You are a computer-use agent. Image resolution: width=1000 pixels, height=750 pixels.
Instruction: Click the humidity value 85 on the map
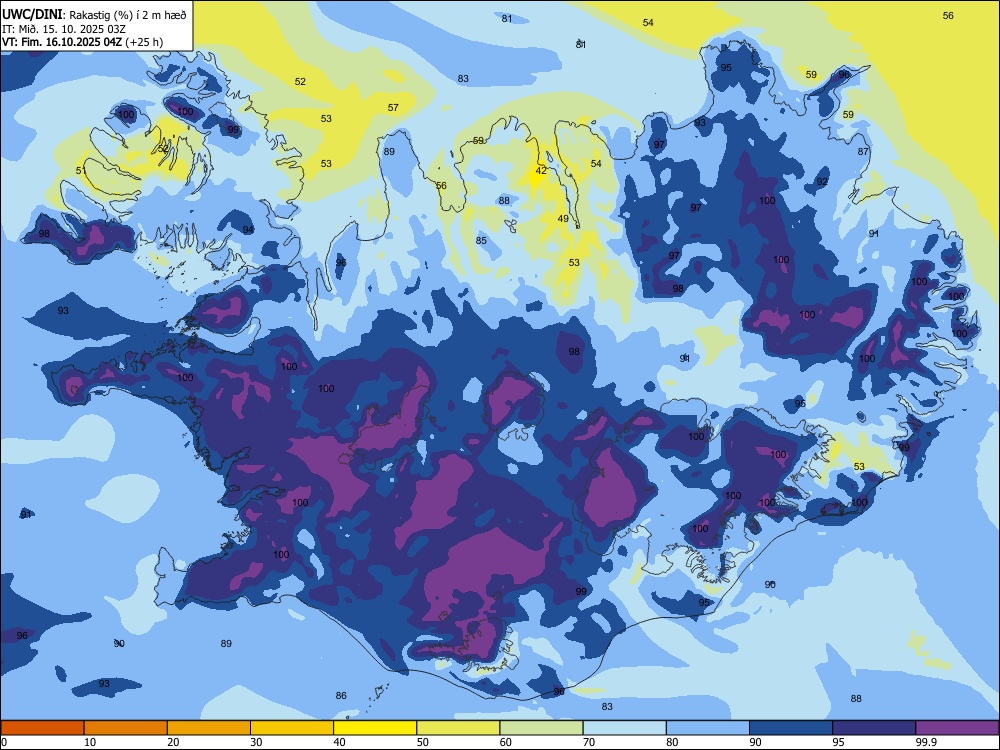482,240
